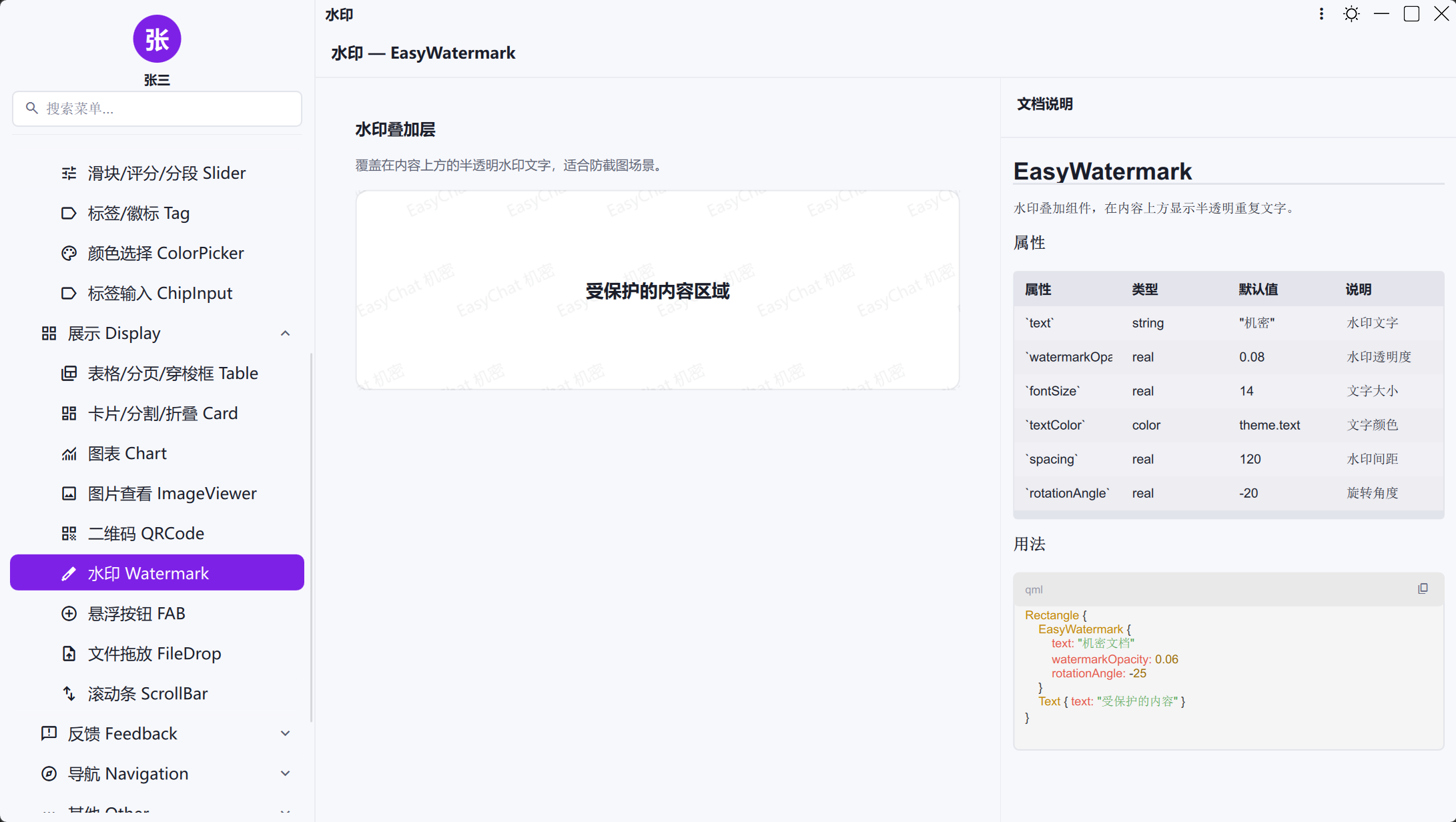1456x822 pixels.
Task: Open 图片查看 ImageViewer page
Action: tap(157, 494)
